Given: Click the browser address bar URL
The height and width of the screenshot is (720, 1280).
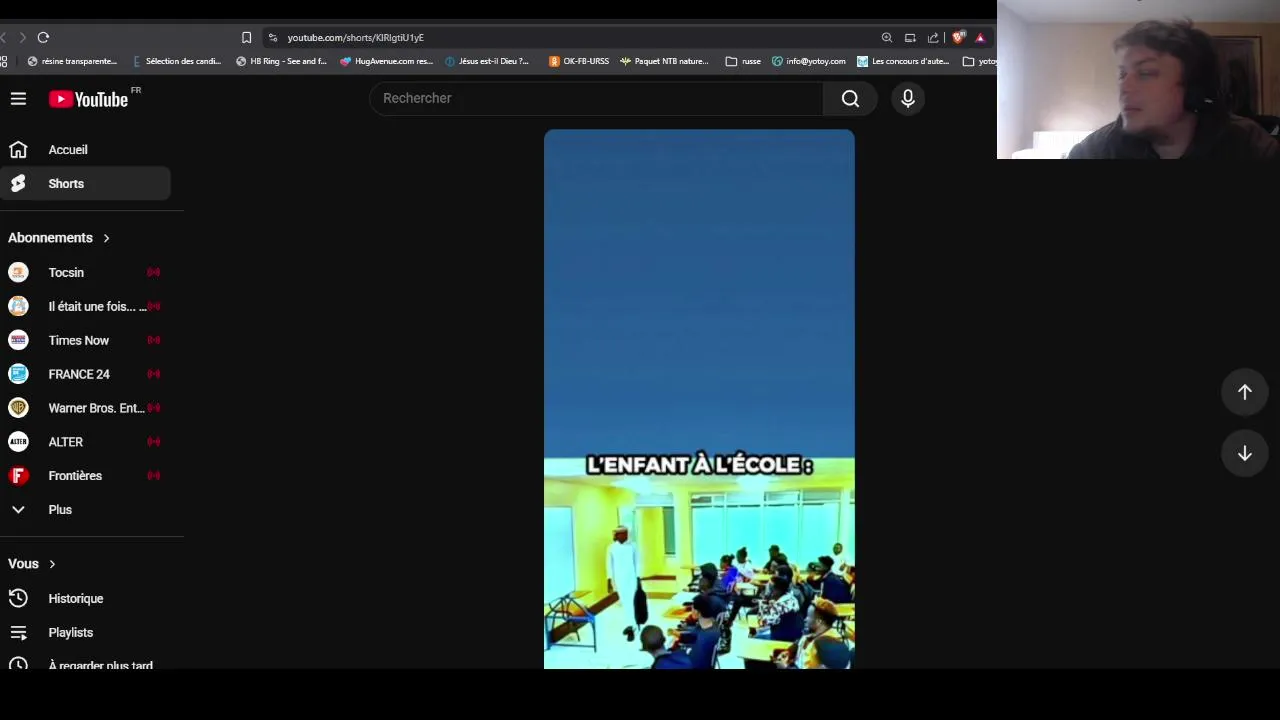Looking at the screenshot, I should coord(355,38).
